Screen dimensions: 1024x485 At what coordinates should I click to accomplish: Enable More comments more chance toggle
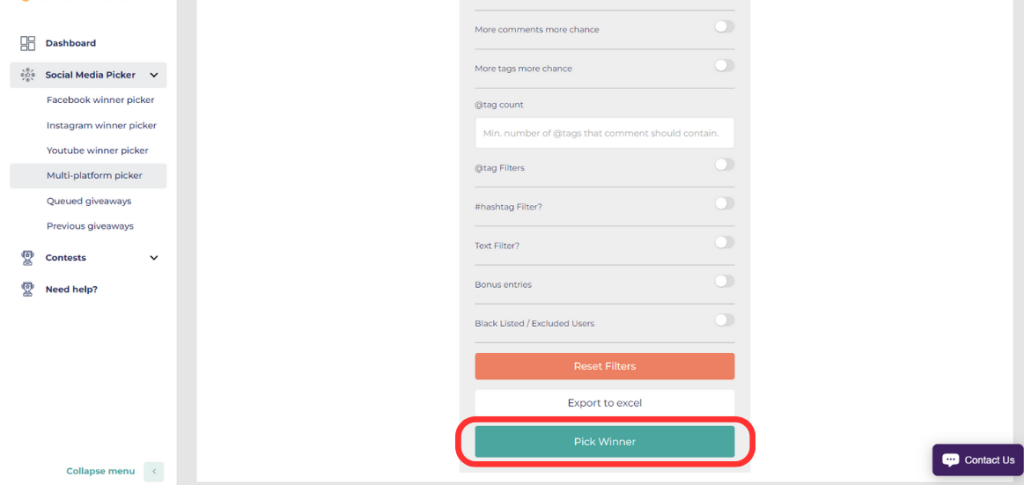click(x=724, y=27)
